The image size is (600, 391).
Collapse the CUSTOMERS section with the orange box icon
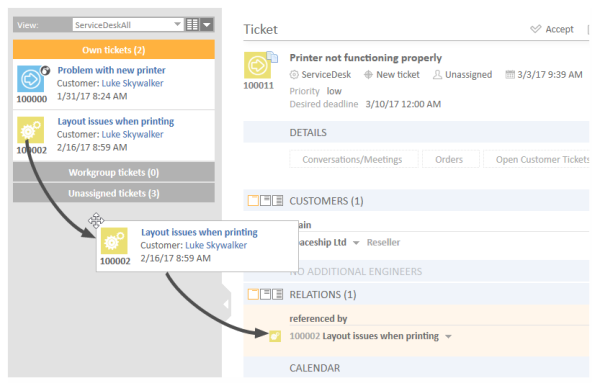click(x=253, y=200)
